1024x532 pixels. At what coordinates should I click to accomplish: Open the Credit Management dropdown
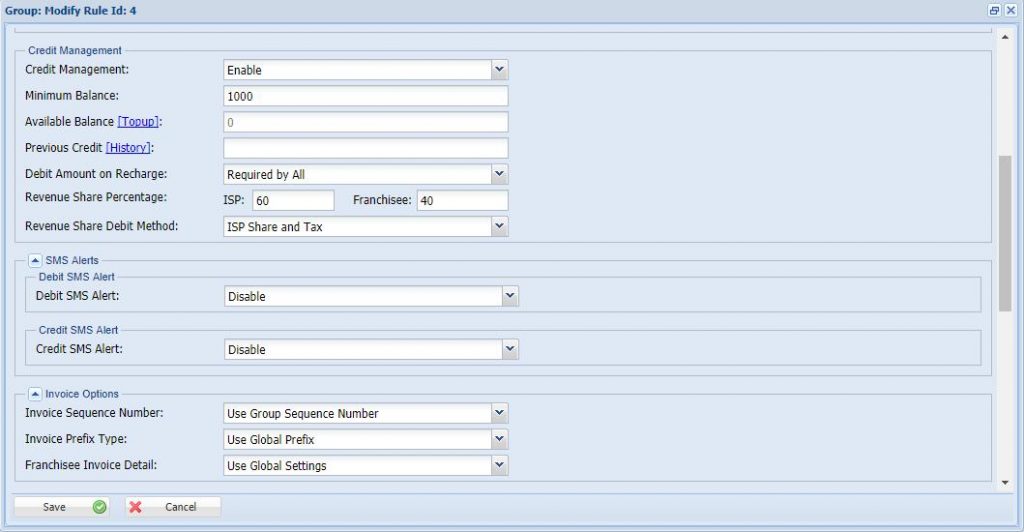[x=500, y=70]
